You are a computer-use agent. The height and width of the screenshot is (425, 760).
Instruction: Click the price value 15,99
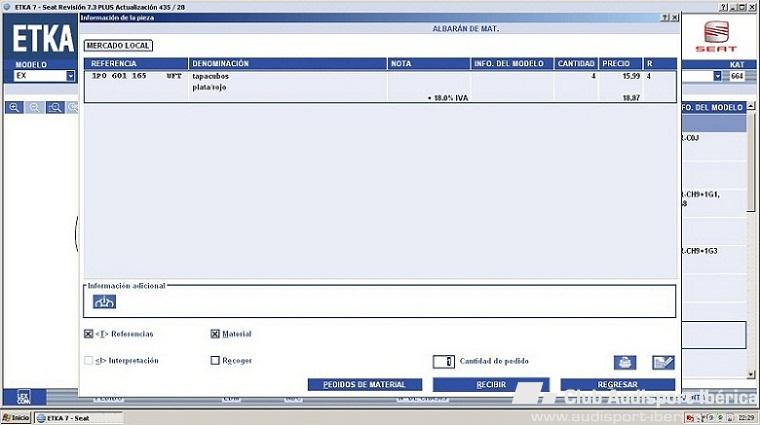631,76
